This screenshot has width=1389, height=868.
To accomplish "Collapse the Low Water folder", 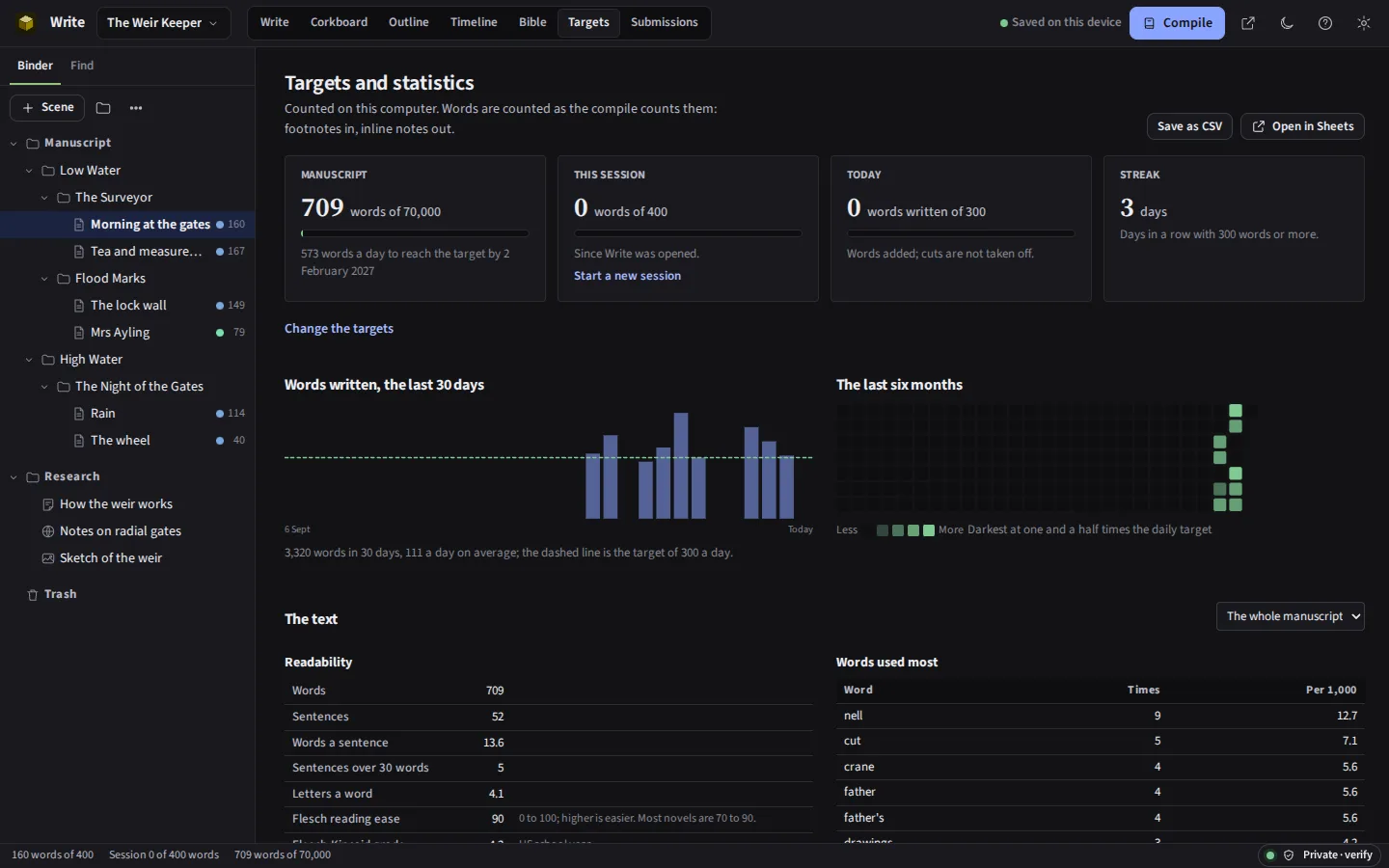I will pos(29,170).
